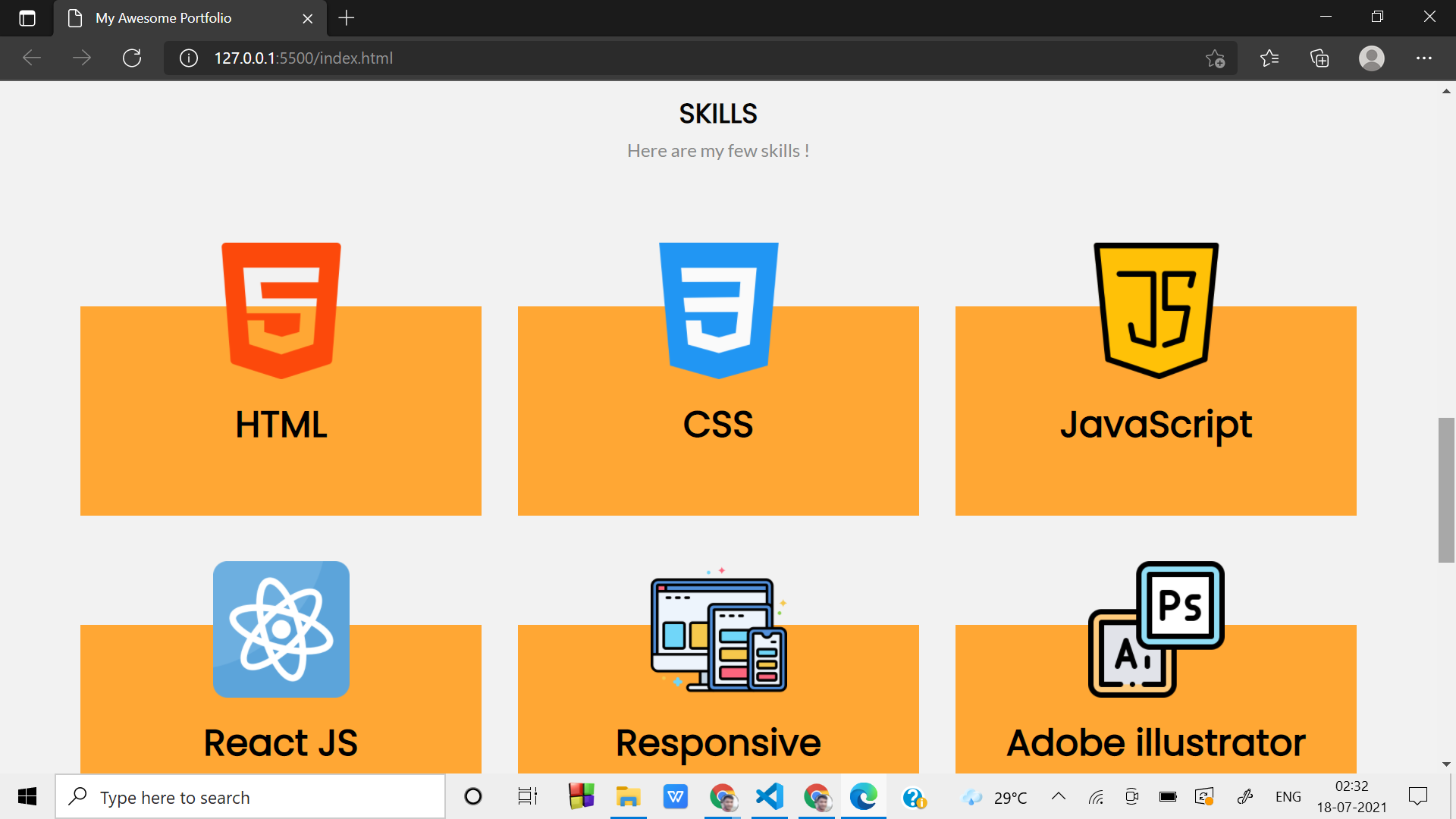Open Visual Studio Code from taskbar
Viewport: 1456px width, 819px height.
770,797
